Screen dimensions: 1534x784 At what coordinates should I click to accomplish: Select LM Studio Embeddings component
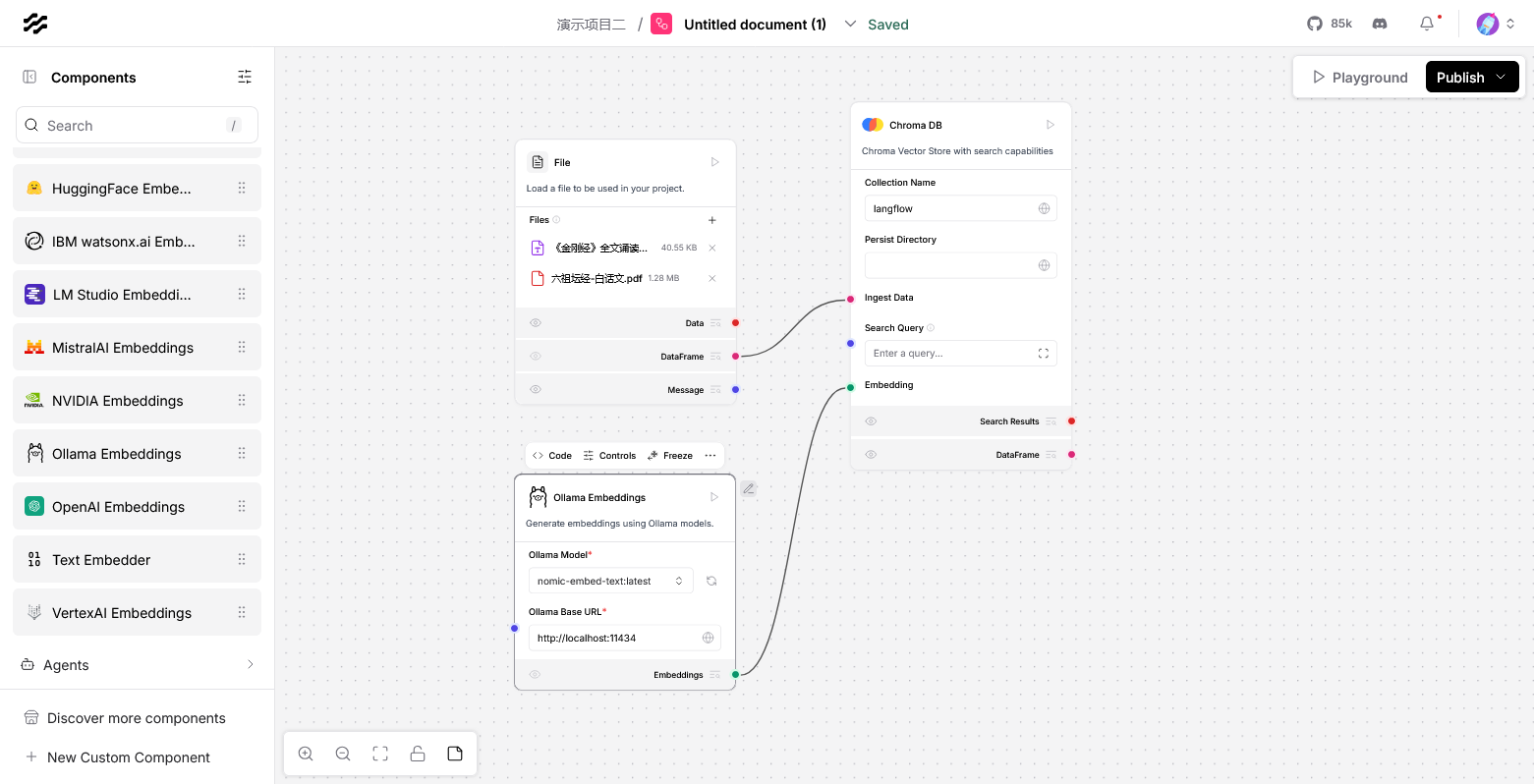137,294
